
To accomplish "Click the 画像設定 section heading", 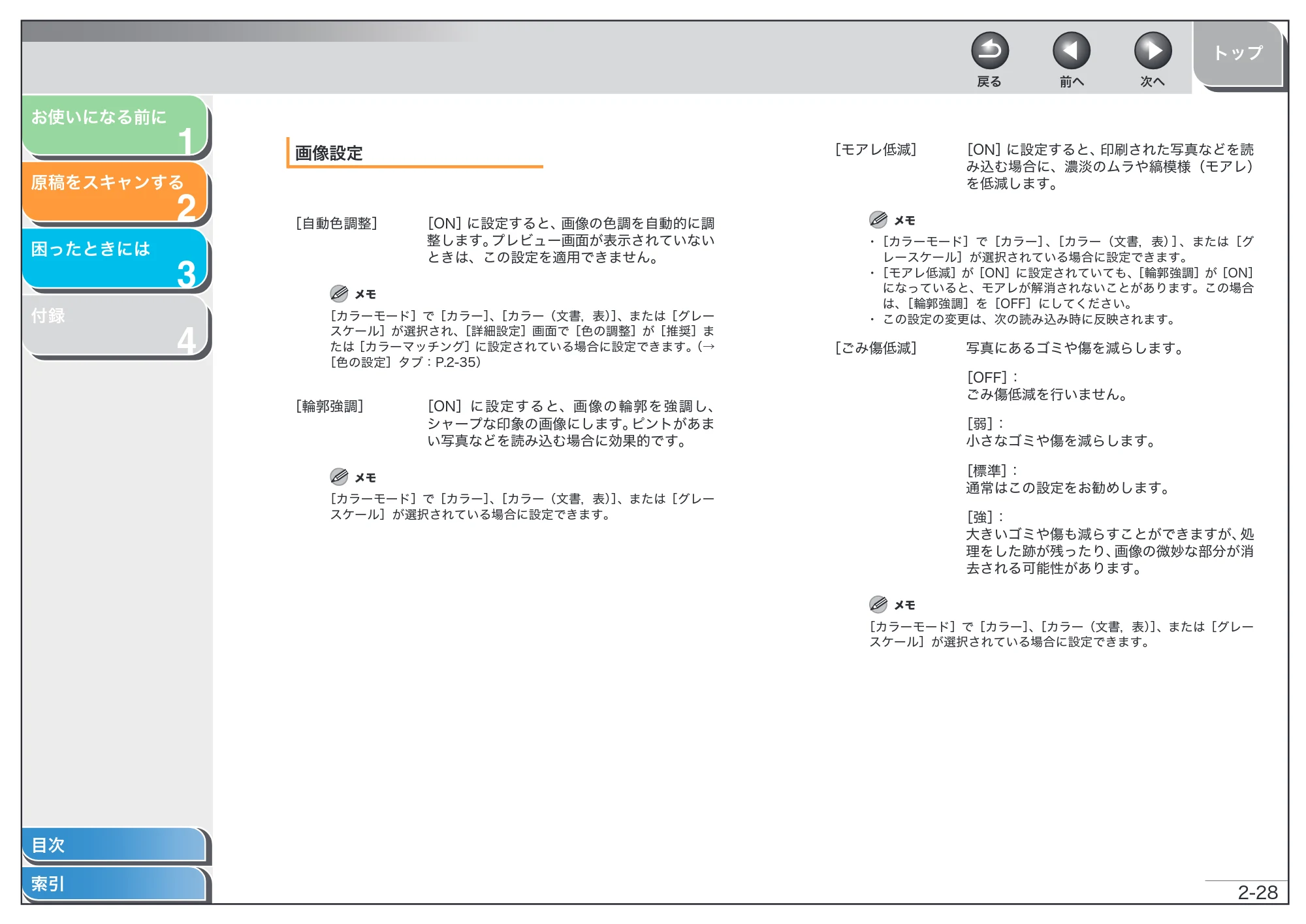I will click(328, 153).
